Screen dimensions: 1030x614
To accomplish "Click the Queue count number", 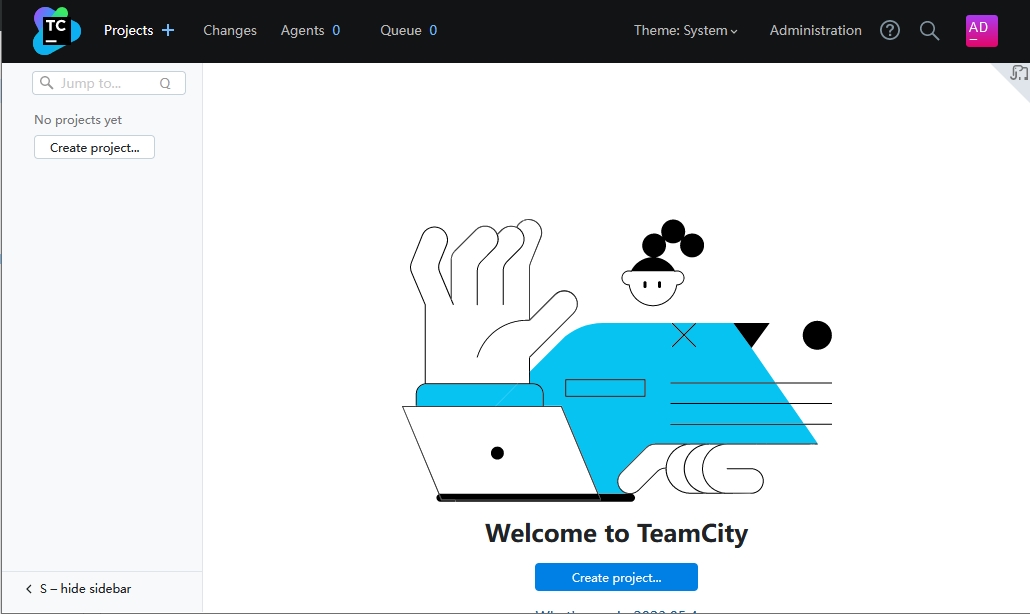I will coord(433,30).
